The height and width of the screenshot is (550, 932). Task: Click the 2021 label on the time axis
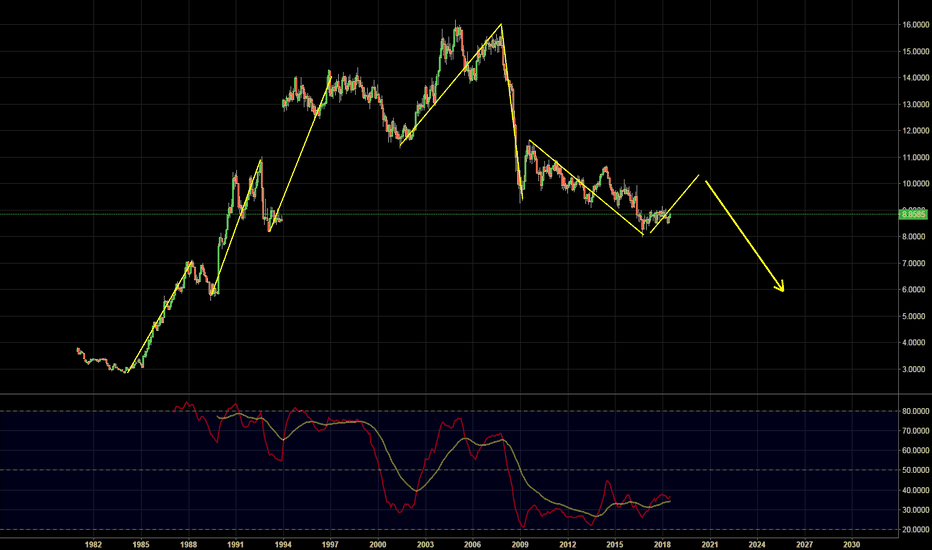tap(710, 544)
